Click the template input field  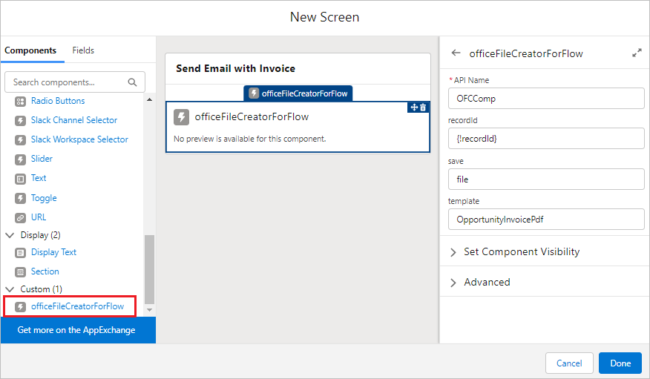coord(546,219)
